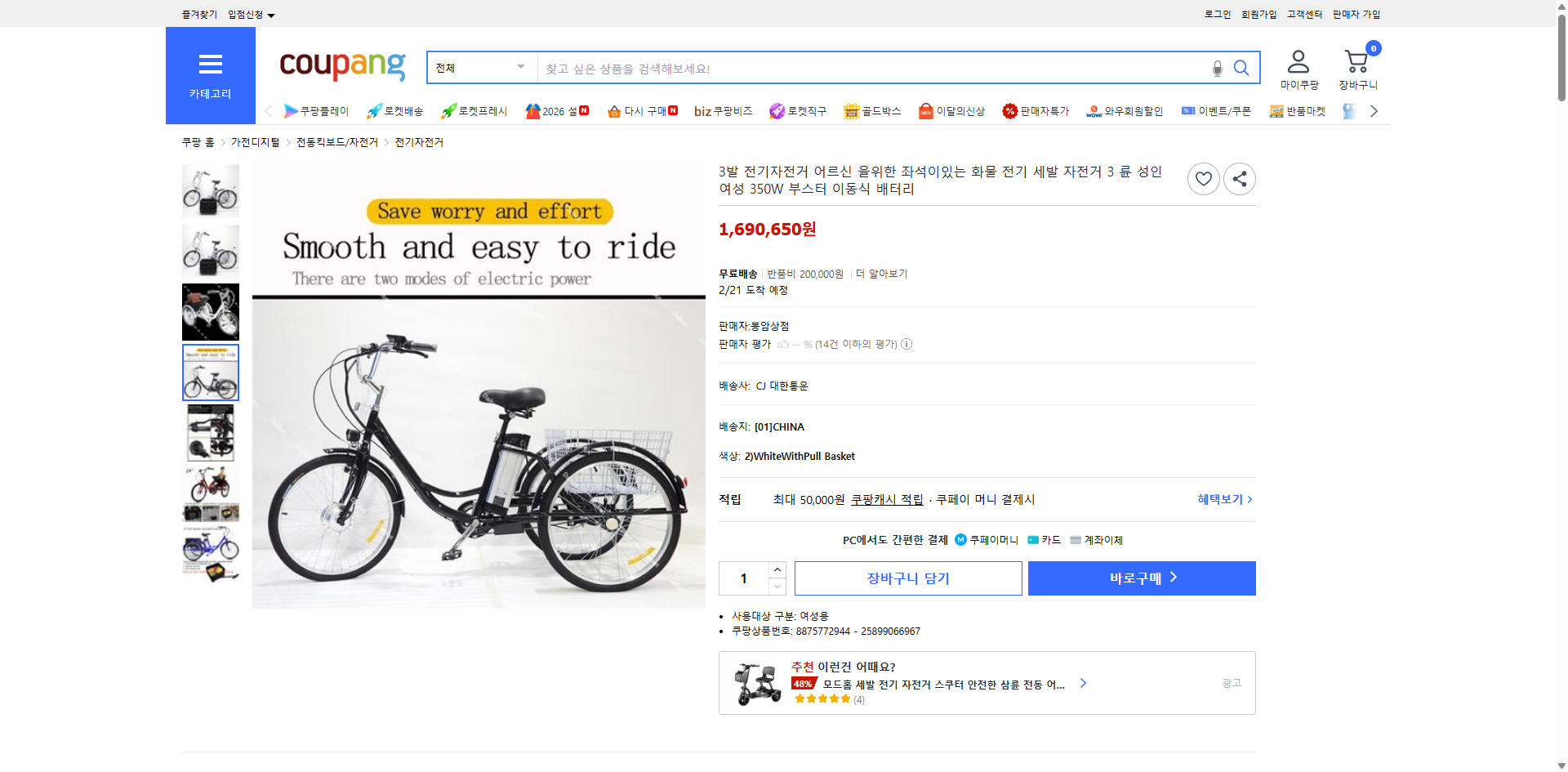Click the seller rating info icon
The width and height of the screenshot is (1568, 772).
tap(906, 344)
